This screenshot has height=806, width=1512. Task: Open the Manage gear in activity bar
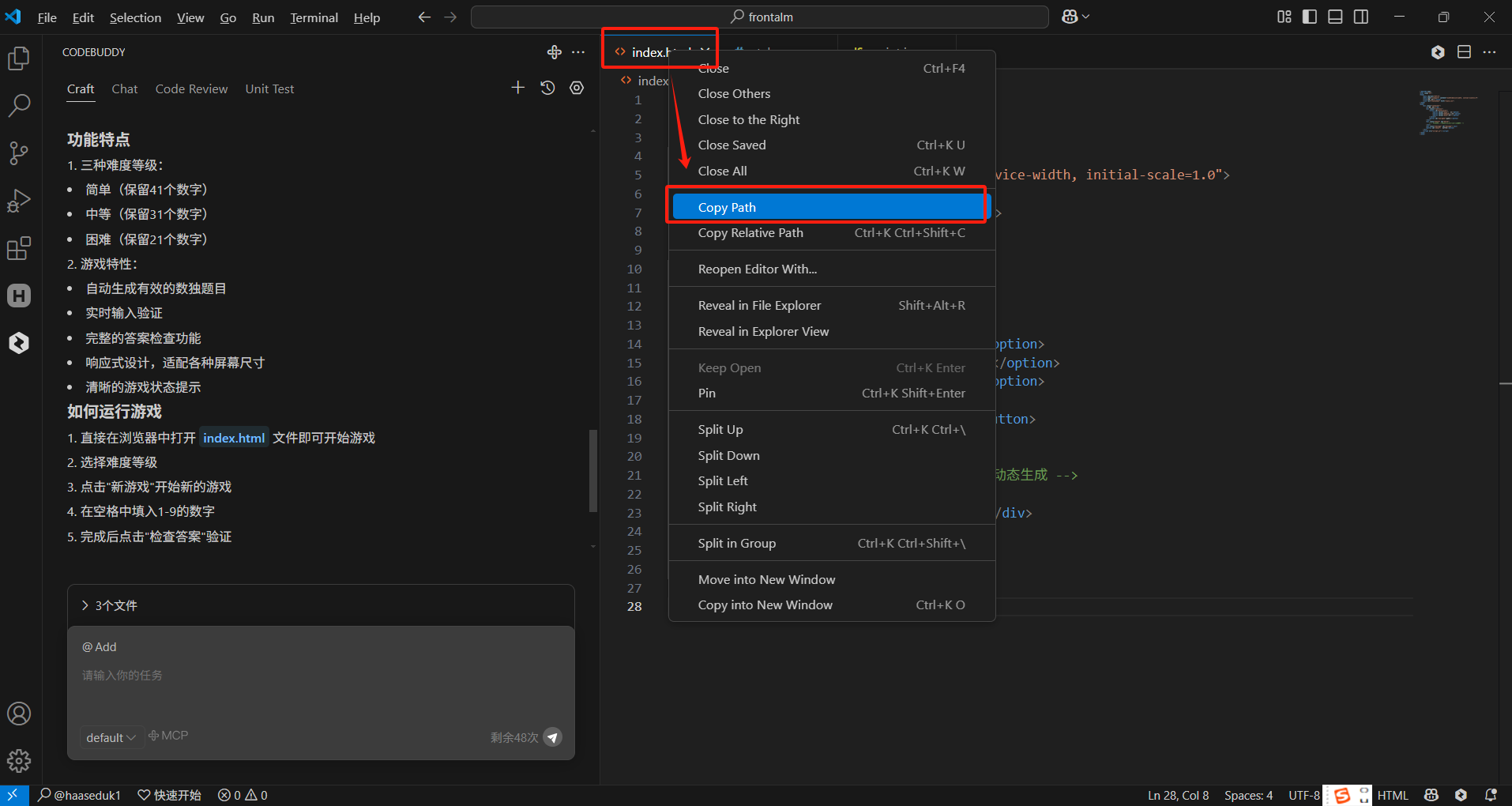click(19, 761)
